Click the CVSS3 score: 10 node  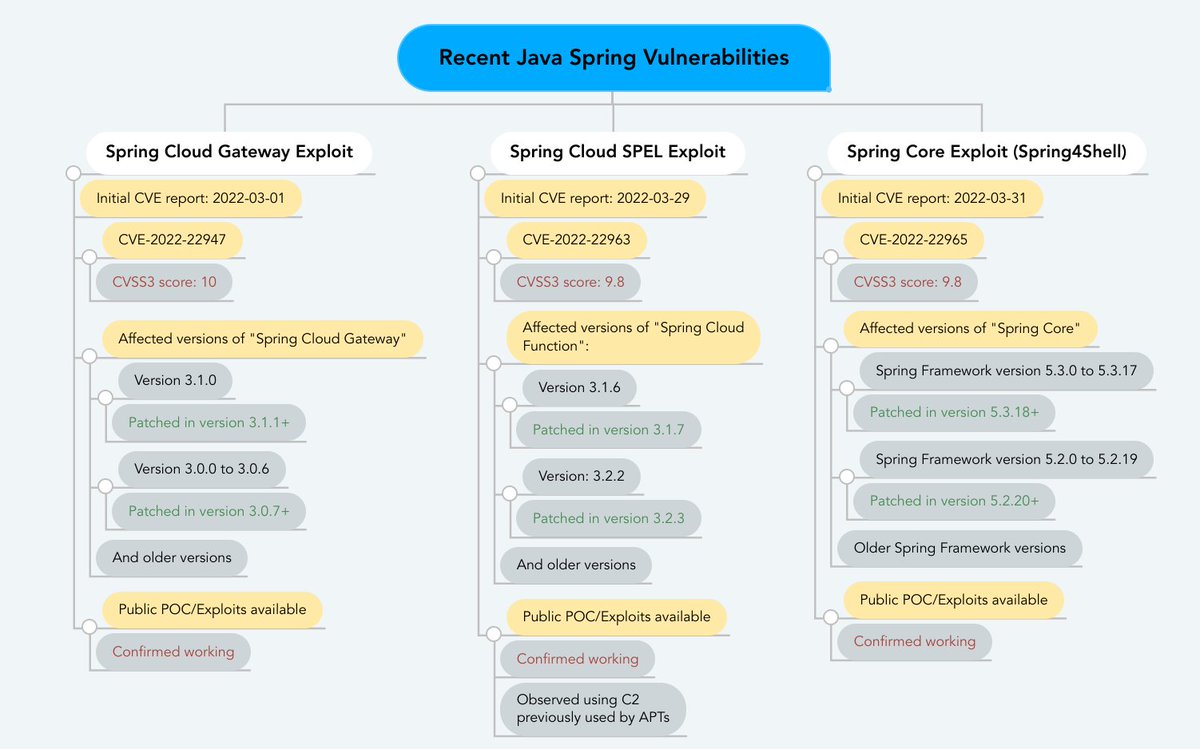coord(165,282)
